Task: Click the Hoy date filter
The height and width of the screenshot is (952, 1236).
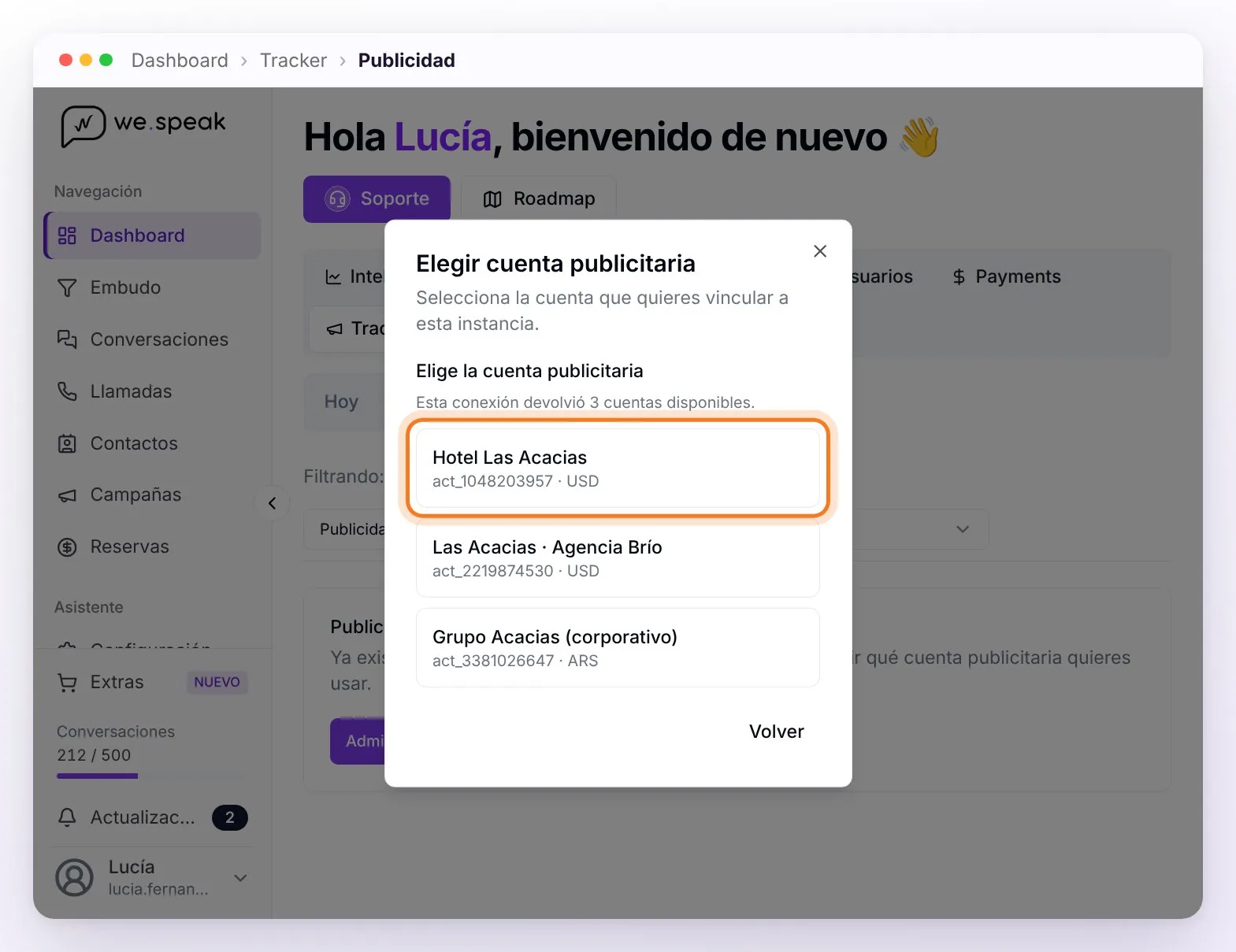Action: pos(341,402)
